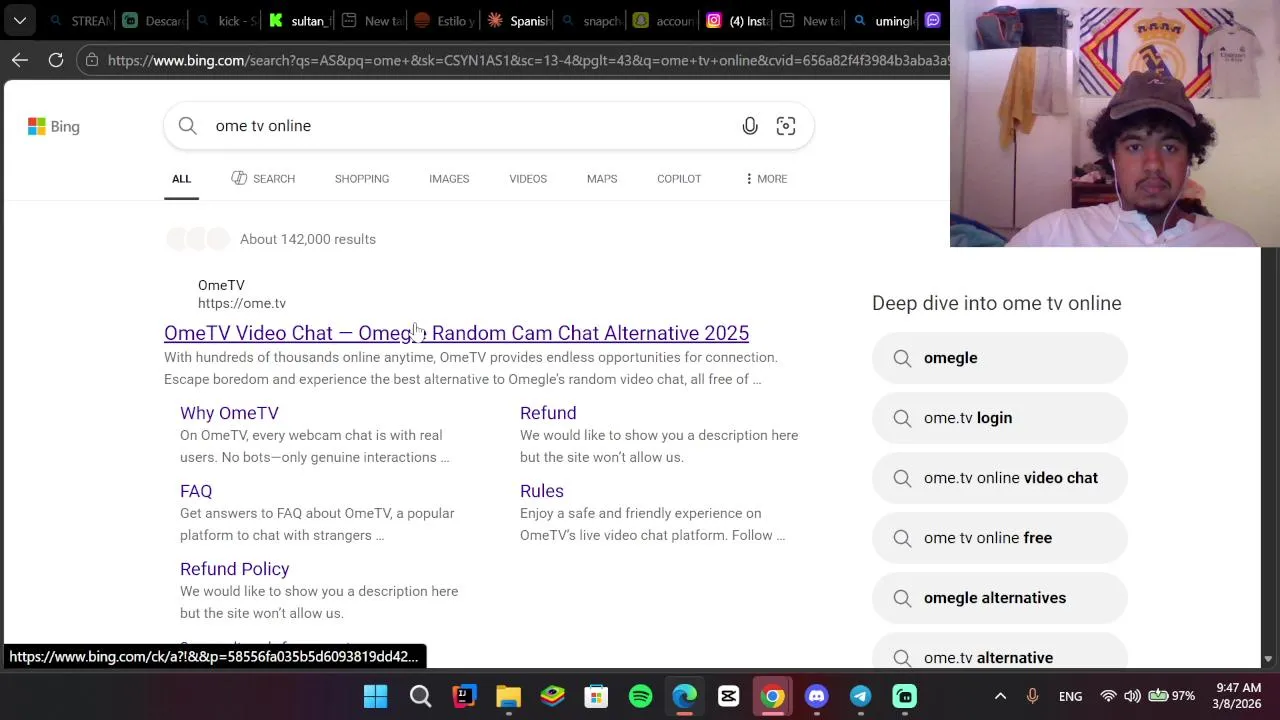
Task: Switch to the umingl search tab
Action: (x=884, y=20)
